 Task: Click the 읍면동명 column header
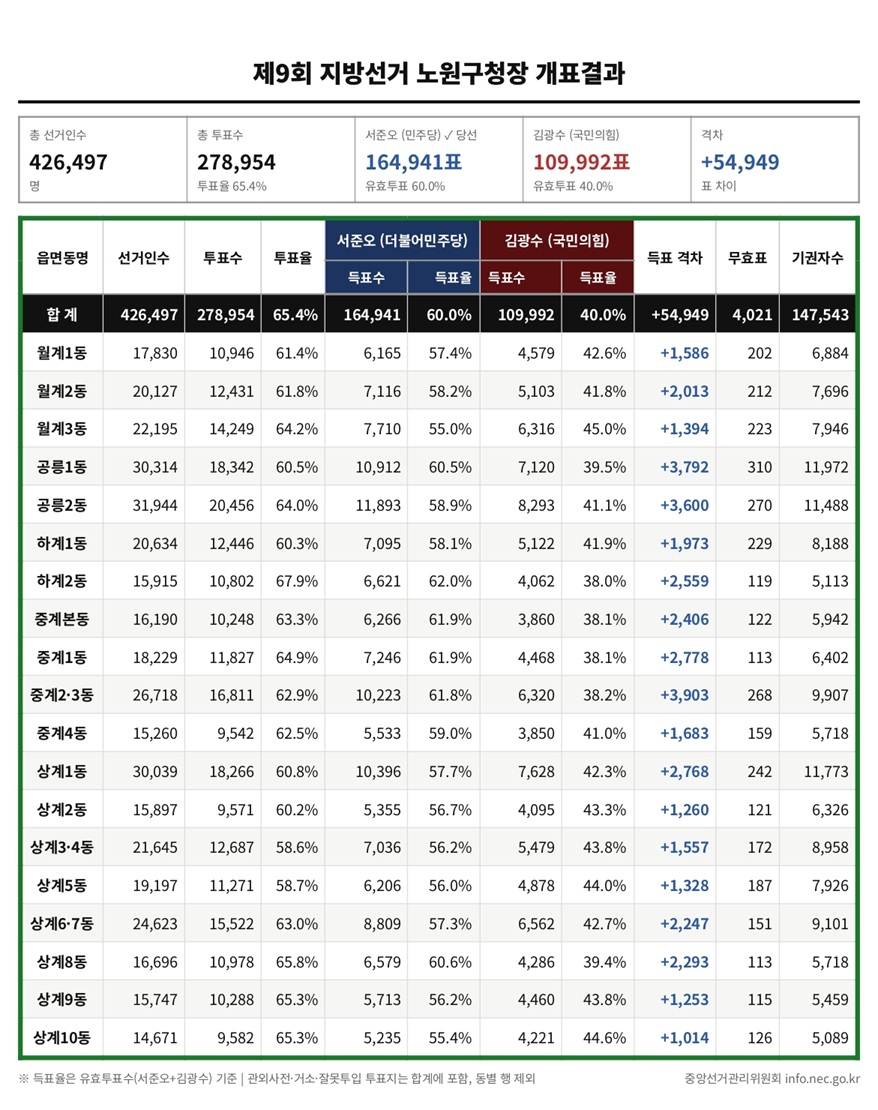(62, 258)
